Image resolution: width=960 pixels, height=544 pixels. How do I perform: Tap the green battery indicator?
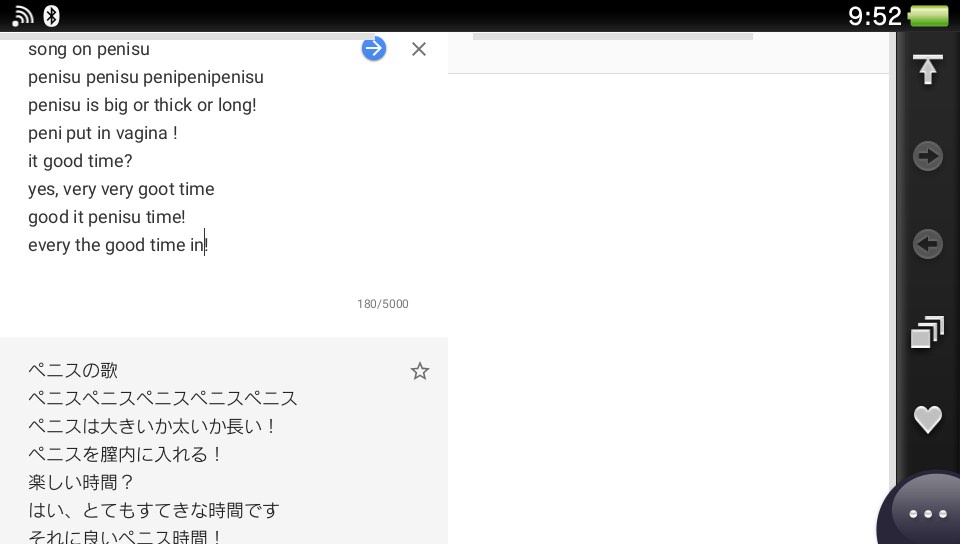coord(929,16)
